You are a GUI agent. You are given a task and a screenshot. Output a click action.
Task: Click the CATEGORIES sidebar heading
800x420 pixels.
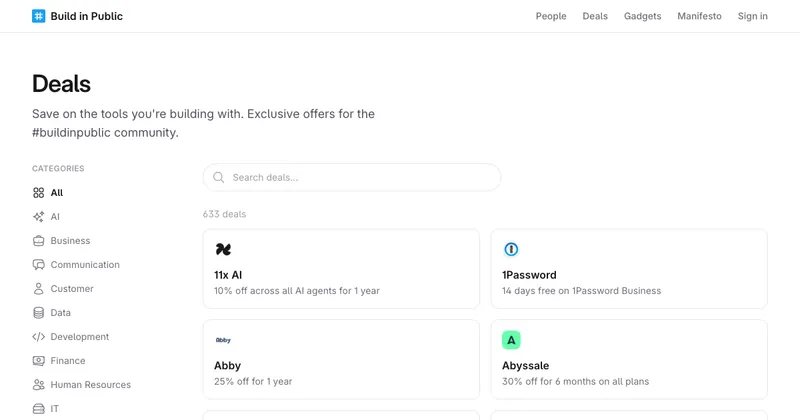tap(58, 168)
